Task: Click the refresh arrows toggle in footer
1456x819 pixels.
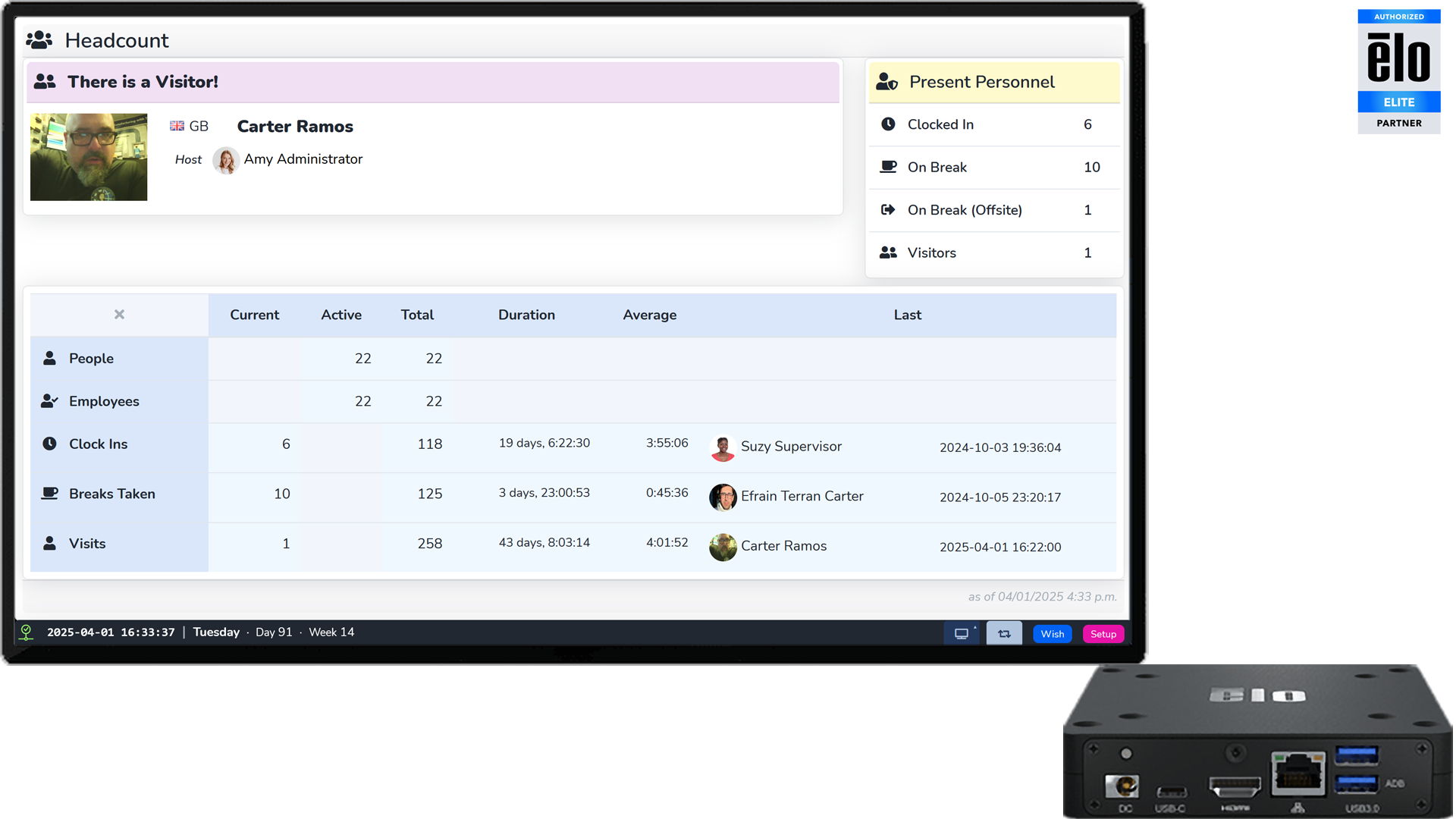Action: (x=1004, y=634)
